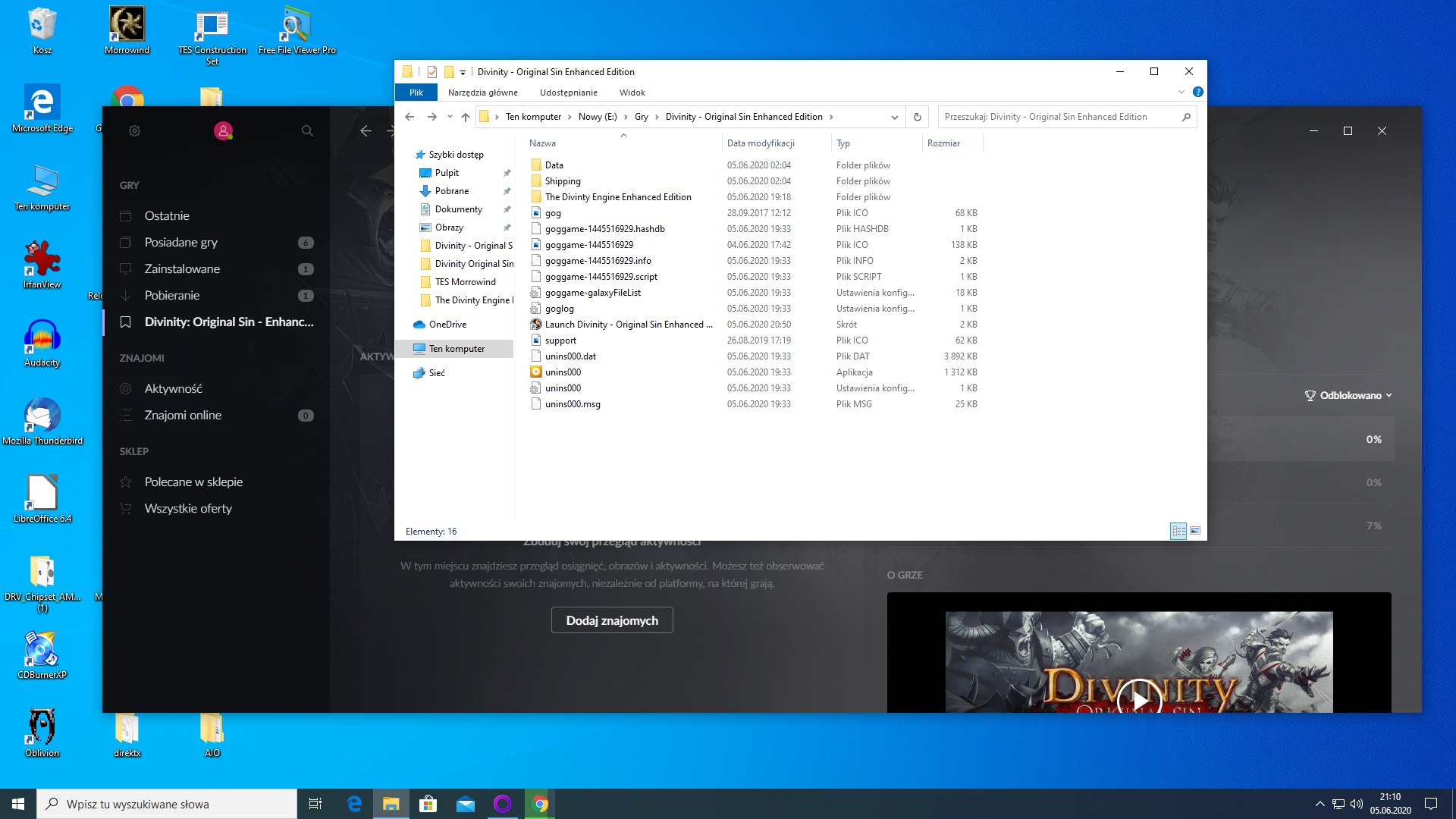Click Properties checkmark quick access toolbar icon
This screenshot has width=1456, height=819.
point(432,72)
